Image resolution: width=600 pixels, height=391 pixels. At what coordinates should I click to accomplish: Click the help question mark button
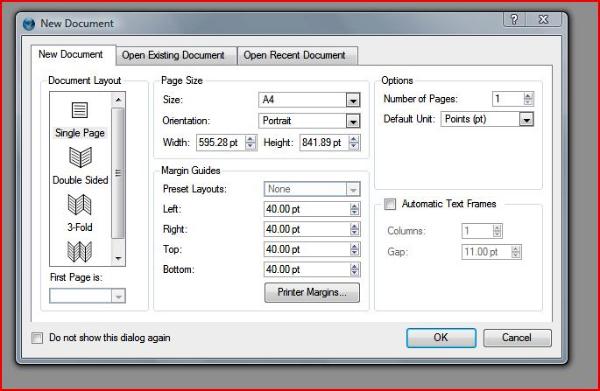pos(515,19)
